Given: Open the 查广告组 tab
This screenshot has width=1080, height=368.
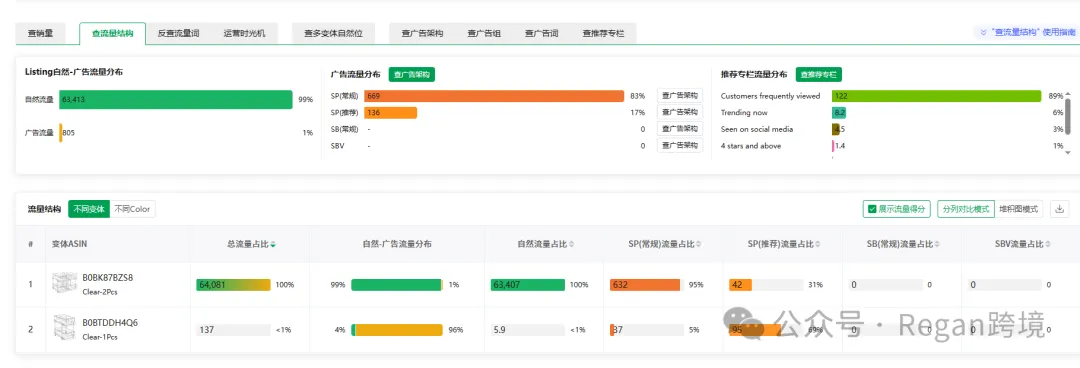Looking at the screenshot, I should [x=484, y=33].
